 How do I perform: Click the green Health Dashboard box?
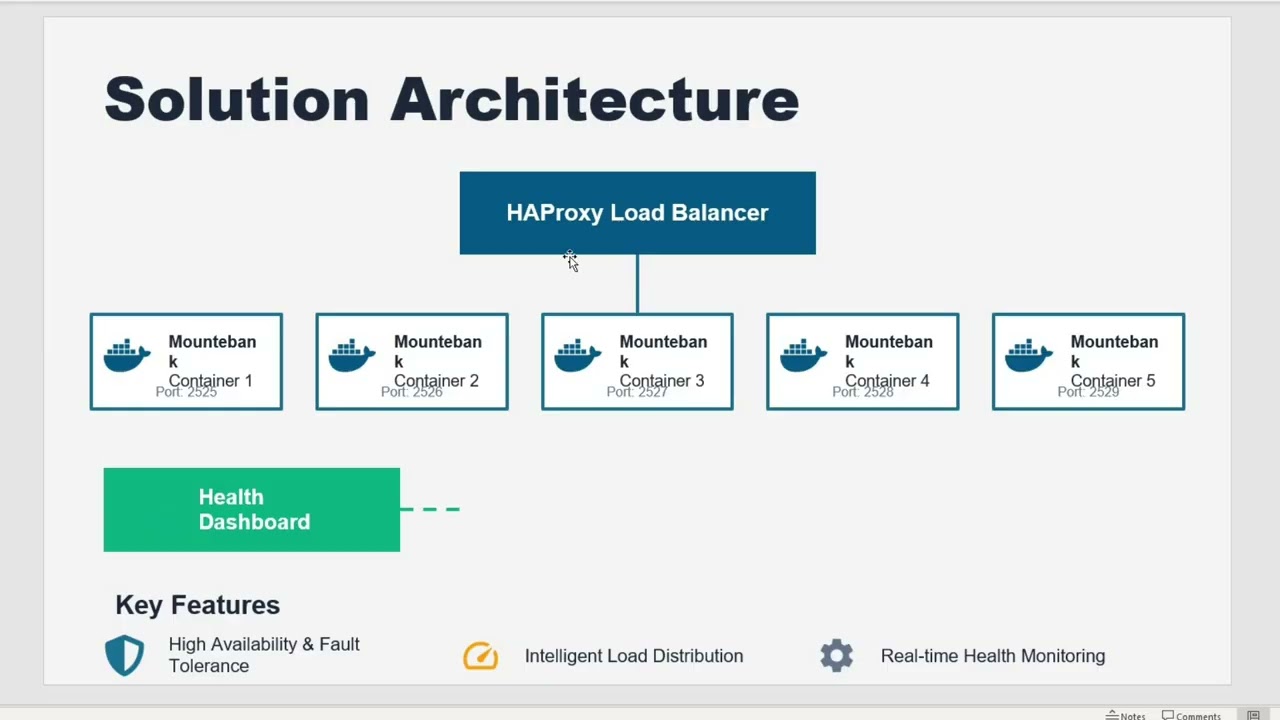point(252,510)
